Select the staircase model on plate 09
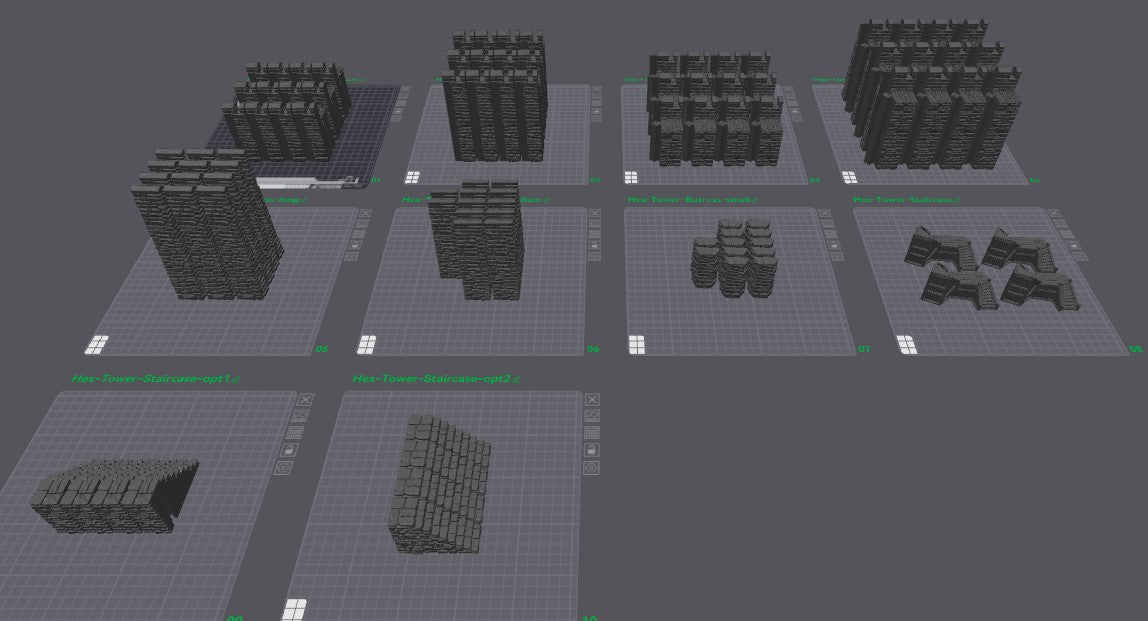 112,491
